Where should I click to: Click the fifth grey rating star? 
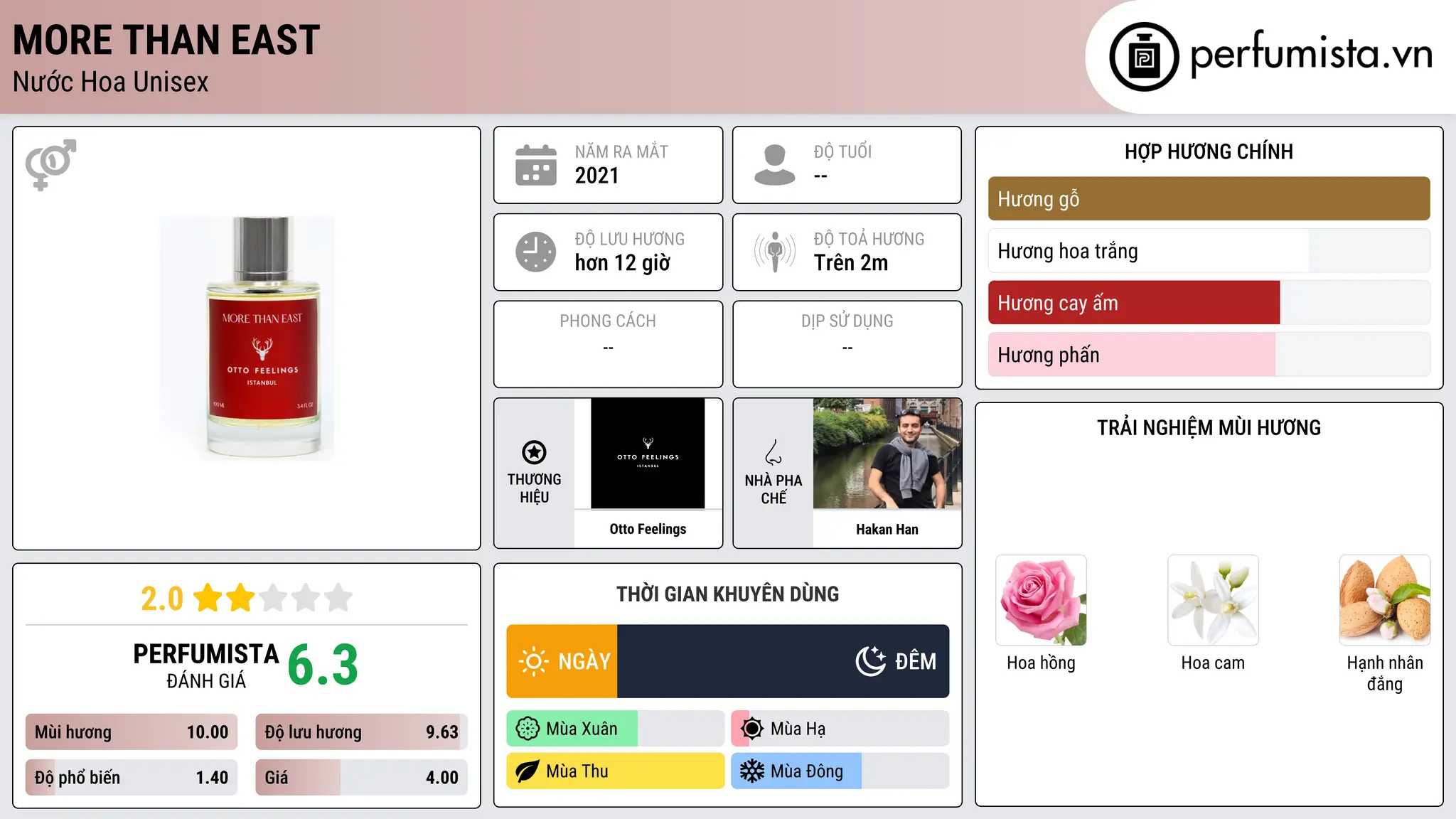click(x=339, y=598)
